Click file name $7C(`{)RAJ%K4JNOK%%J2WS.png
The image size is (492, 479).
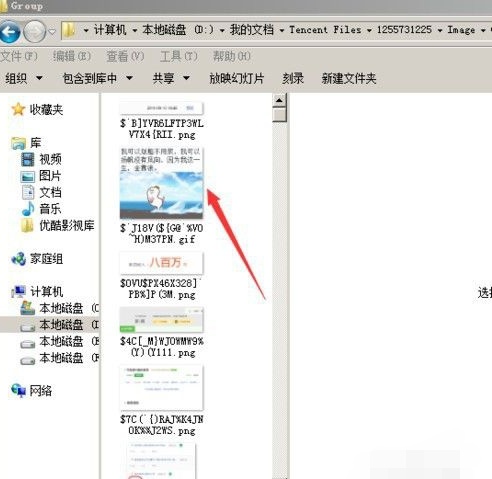(x=162, y=425)
